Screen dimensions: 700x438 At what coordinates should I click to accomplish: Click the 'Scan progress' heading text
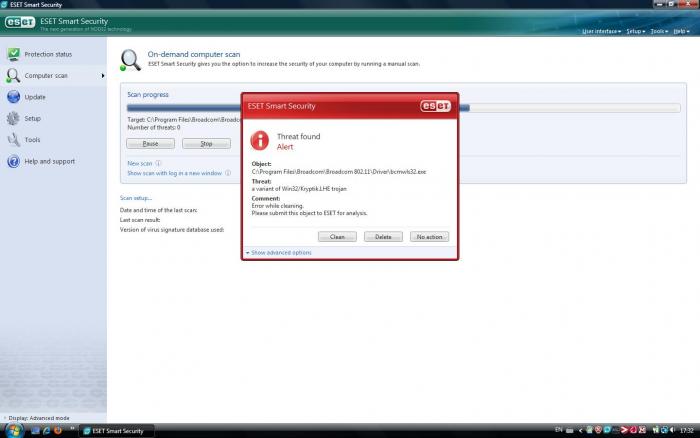pyautogui.click(x=148, y=95)
